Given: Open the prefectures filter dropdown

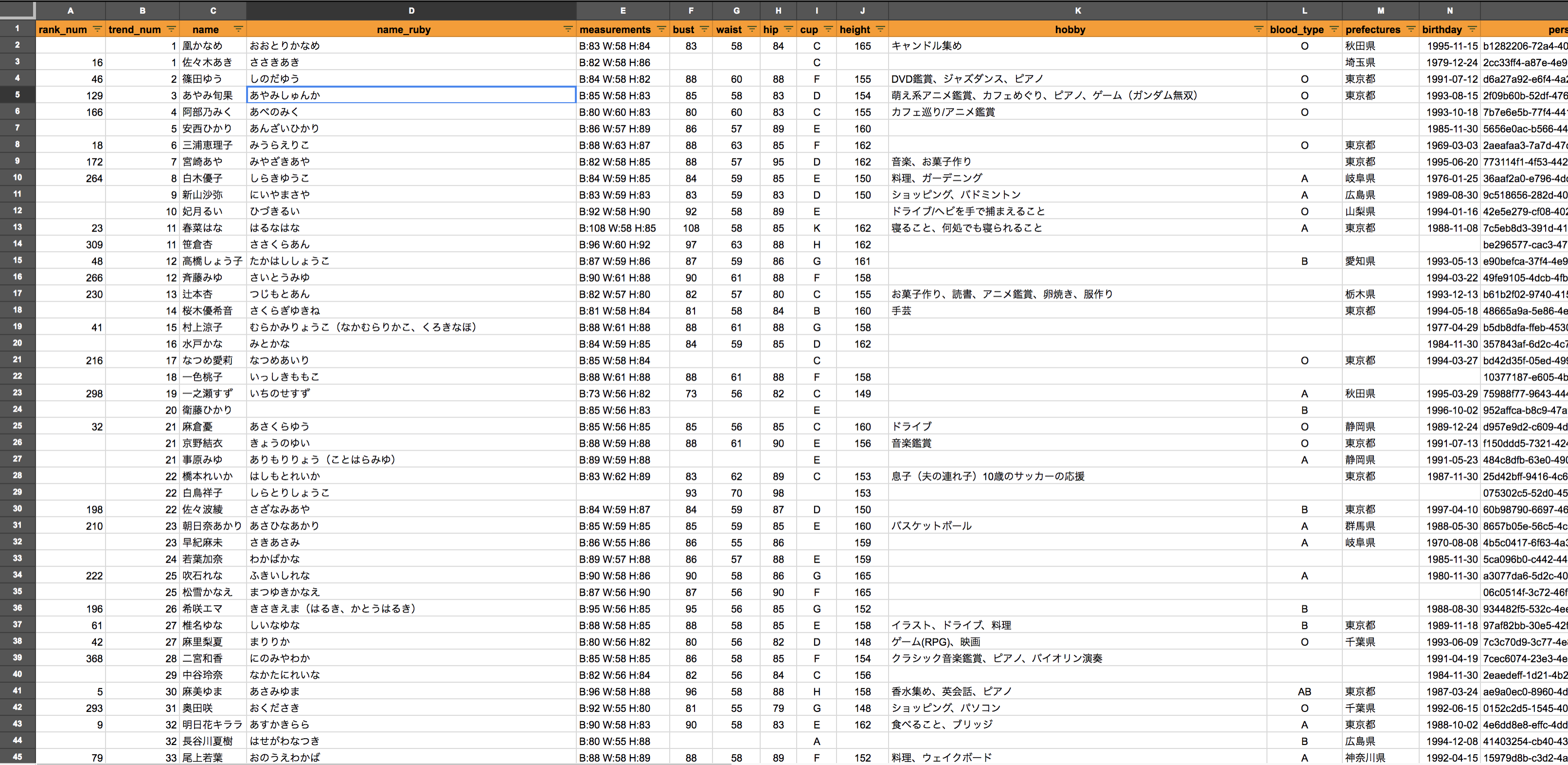Looking at the screenshot, I should [x=1412, y=29].
